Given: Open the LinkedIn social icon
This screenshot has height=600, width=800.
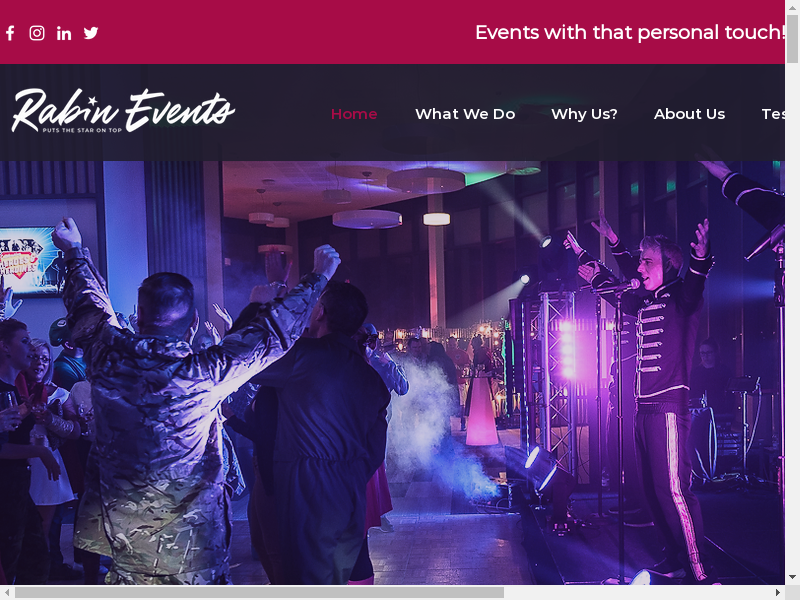Looking at the screenshot, I should point(64,33).
